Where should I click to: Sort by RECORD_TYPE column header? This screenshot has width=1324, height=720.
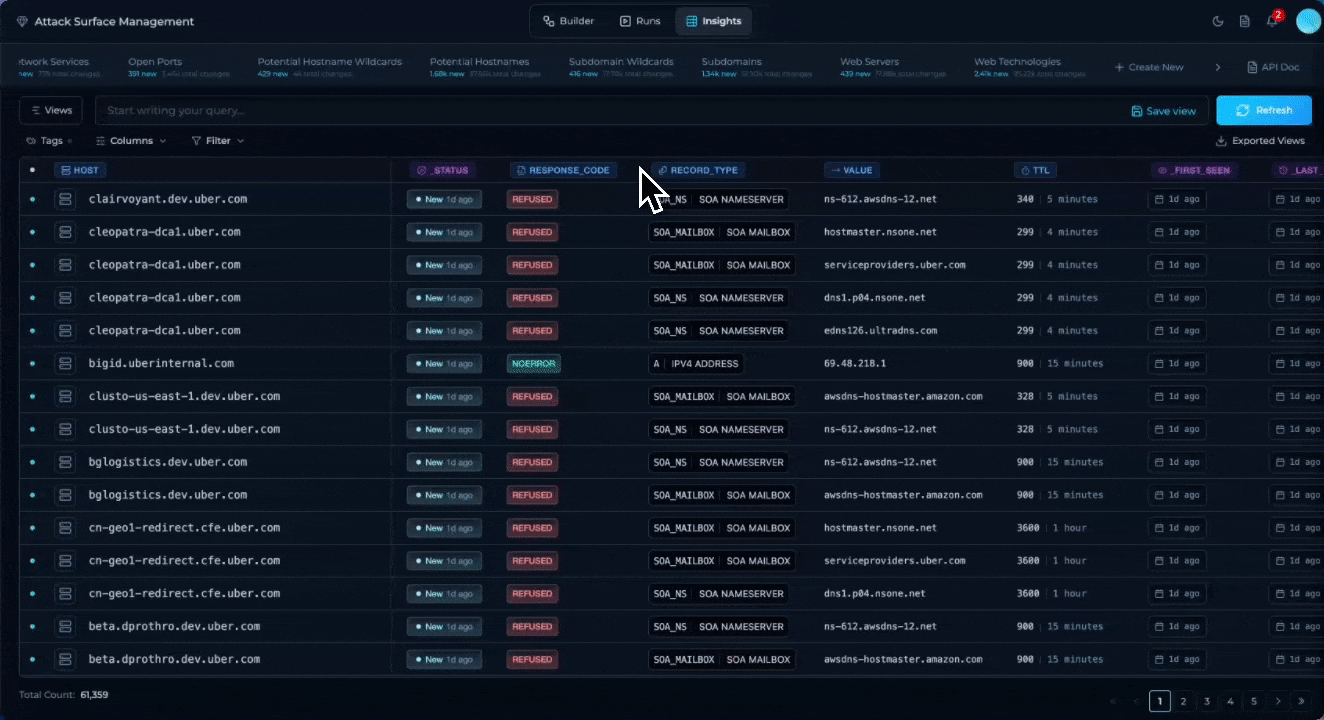pyautogui.click(x=697, y=170)
